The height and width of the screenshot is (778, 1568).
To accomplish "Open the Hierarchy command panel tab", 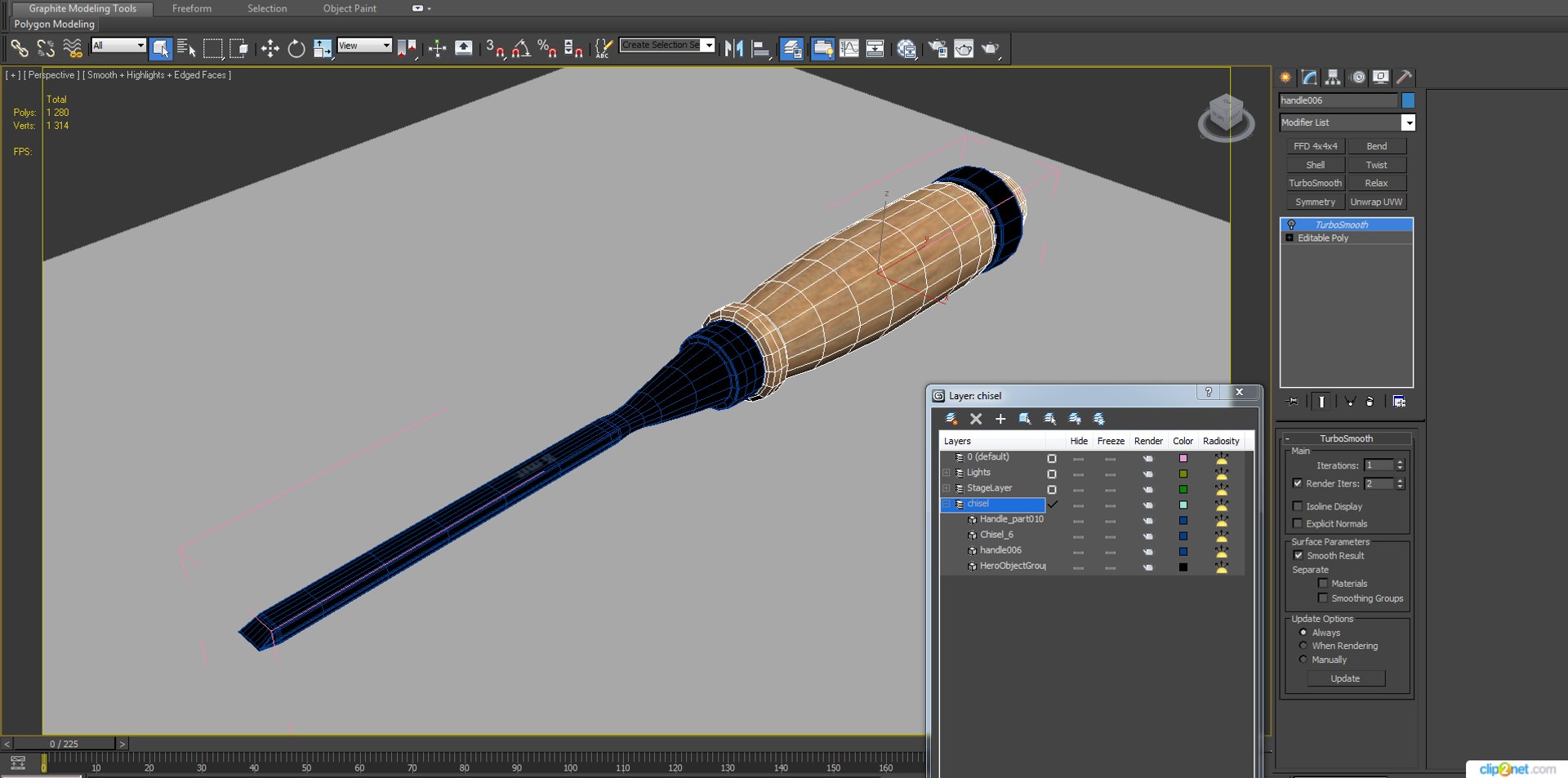I will click(x=1333, y=78).
